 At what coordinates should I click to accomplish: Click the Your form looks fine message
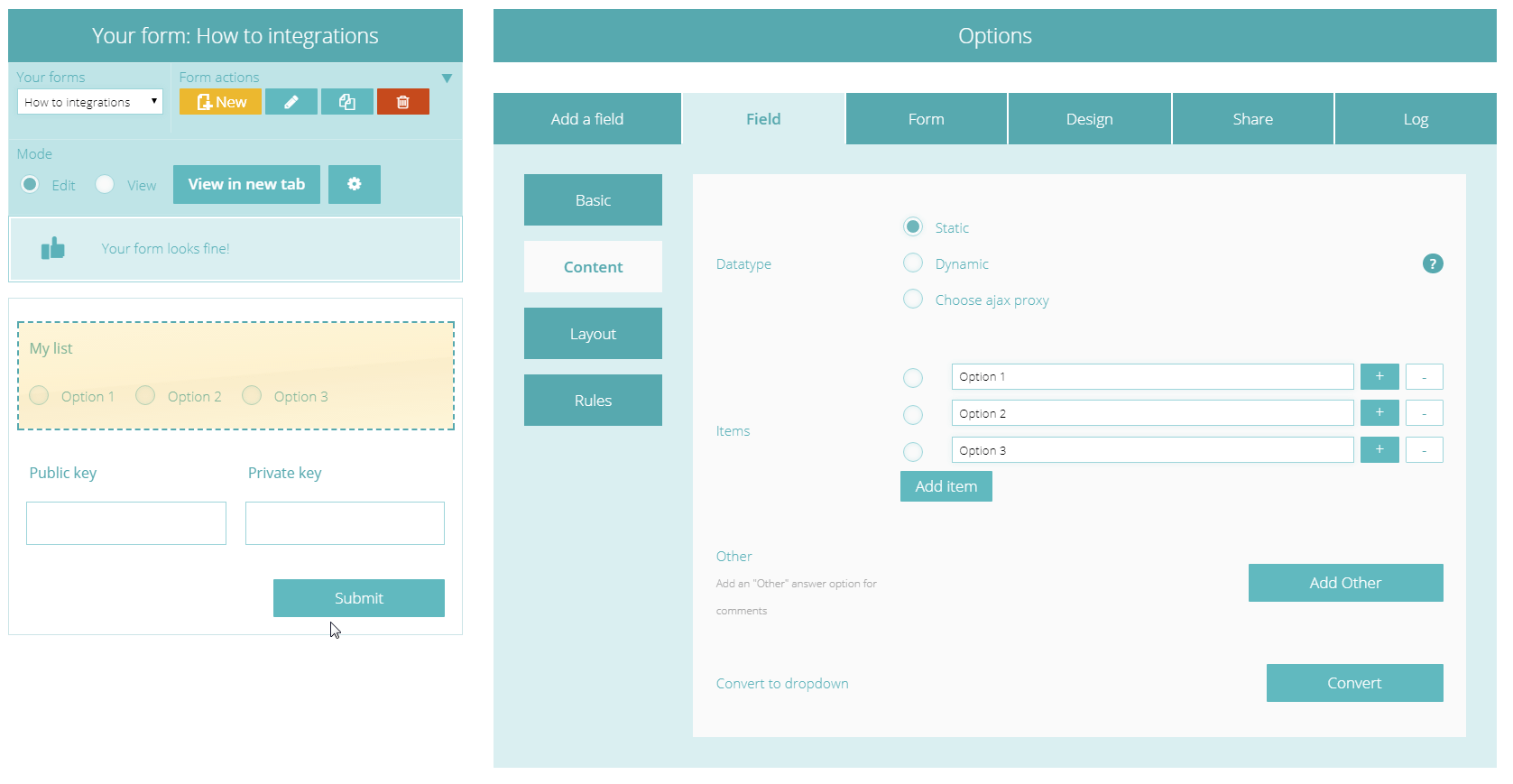pos(165,248)
